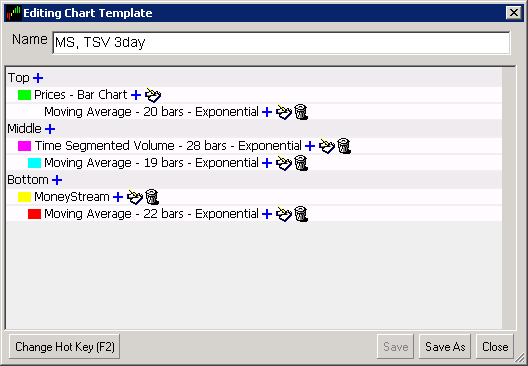The width and height of the screenshot is (528, 366).
Task: Delete the 20 bars Moving Average via trash icon
Action: coord(301,112)
